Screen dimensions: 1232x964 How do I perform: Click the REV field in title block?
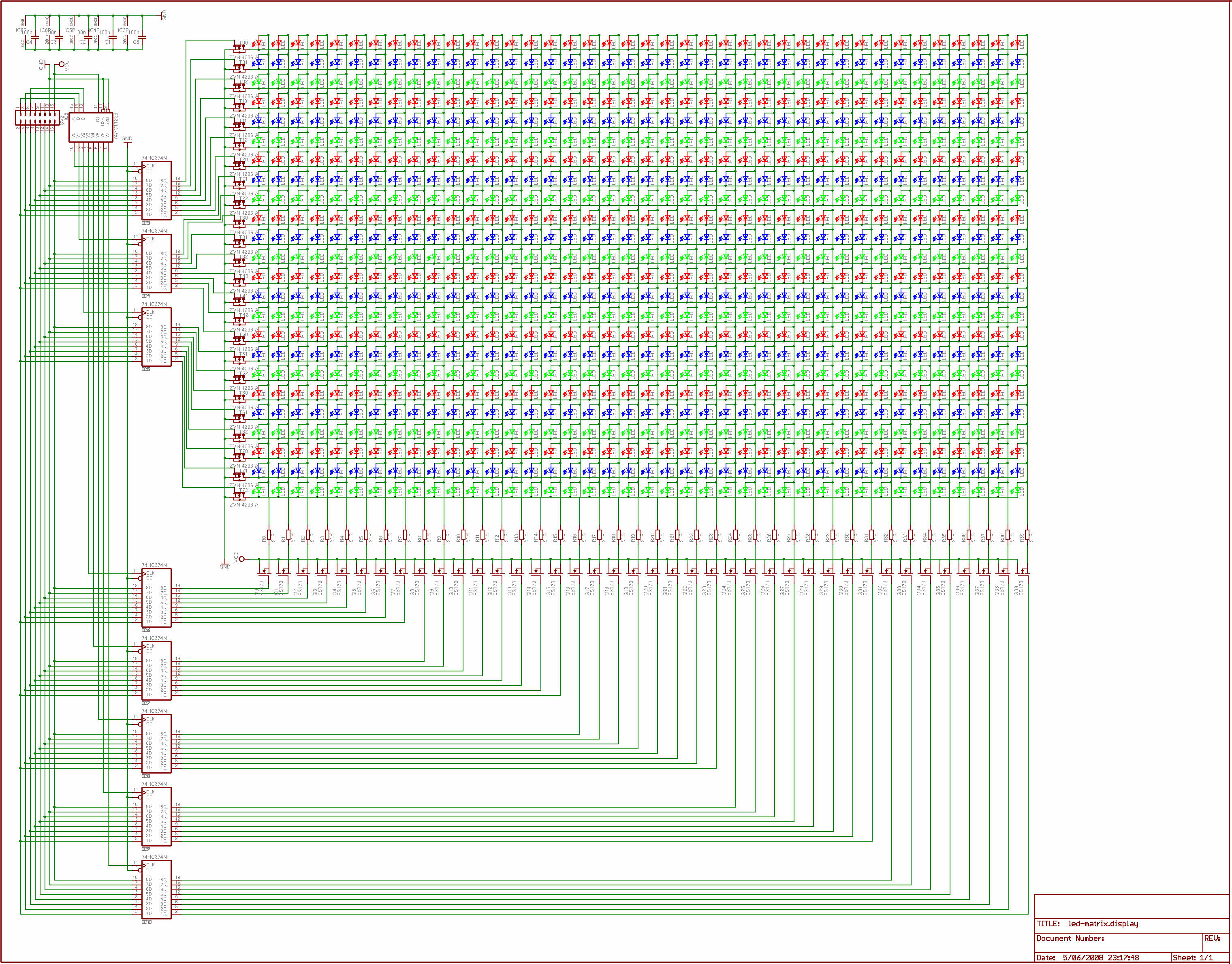1212,938
